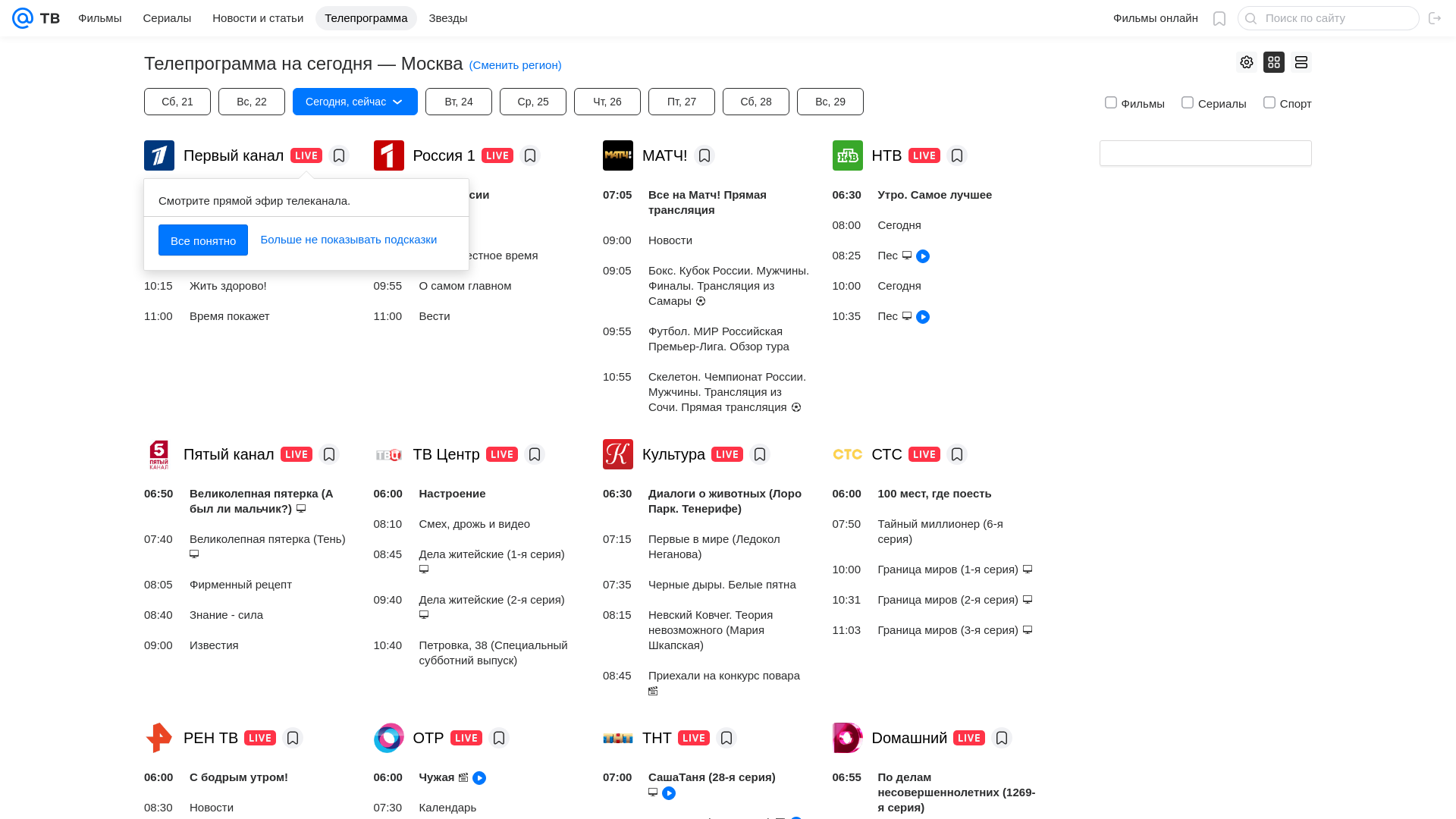Expand the Сегодня, сейчас time dropdown
Screen dimensions: 1456x819
[x=355, y=102]
